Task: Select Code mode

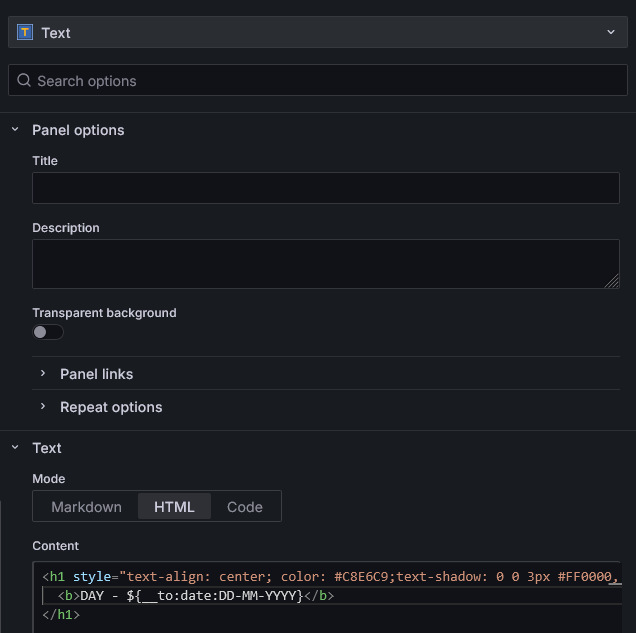Action: [245, 507]
